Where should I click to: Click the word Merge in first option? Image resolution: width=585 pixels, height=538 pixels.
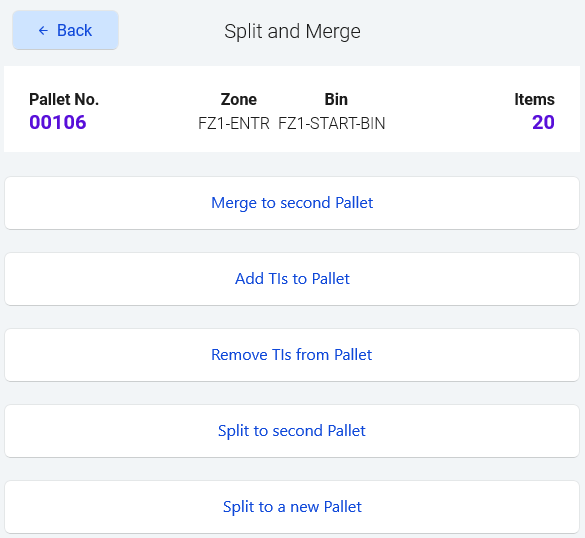(x=234, y=203)
